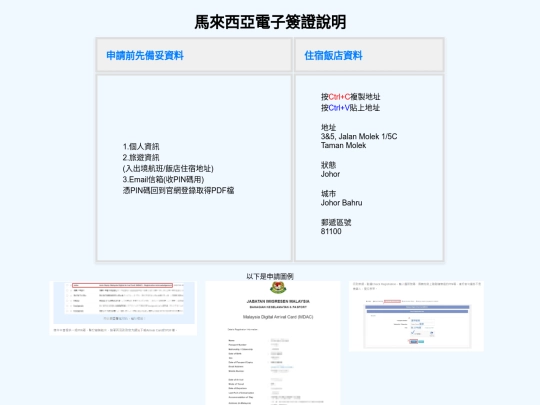Click the line 3.Email信箱(收PIN碼用)
Image resolution: width=540 pixels, height=405 pixels.
point(163,179)
